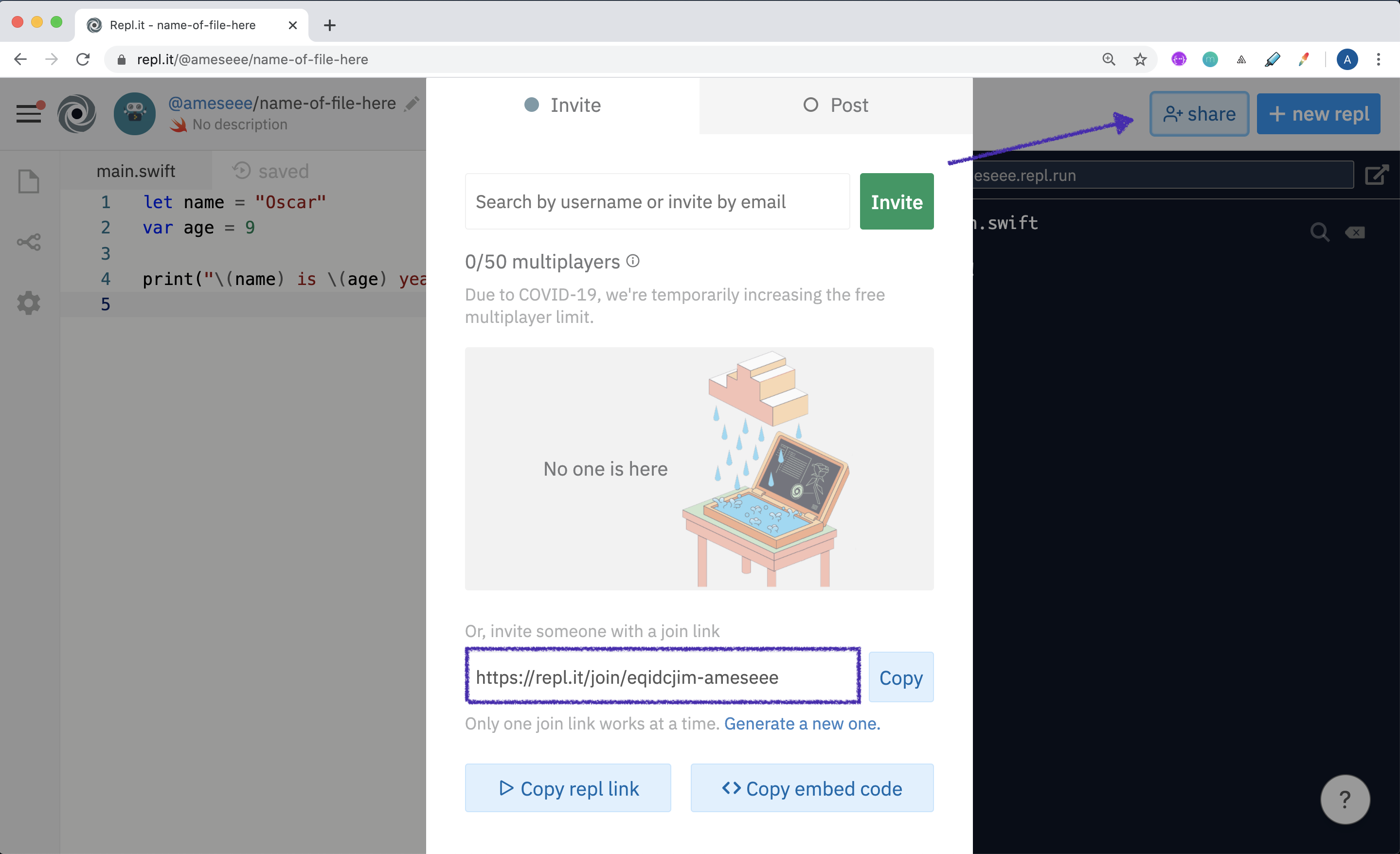Select the Invite radio tab
Image resolution: width=1400 pixels, height=854 pixels.
click(x=562, y=105)
